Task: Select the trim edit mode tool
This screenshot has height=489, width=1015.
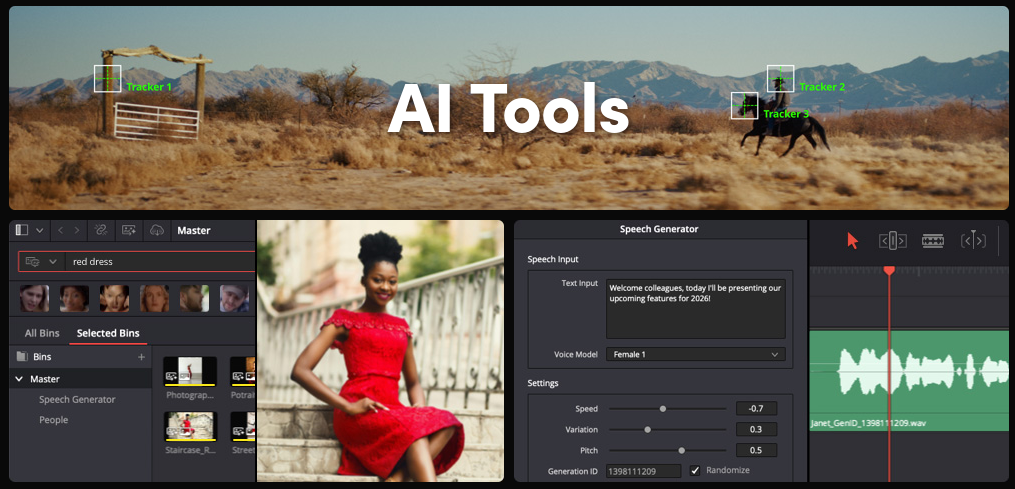Action: 893,241
